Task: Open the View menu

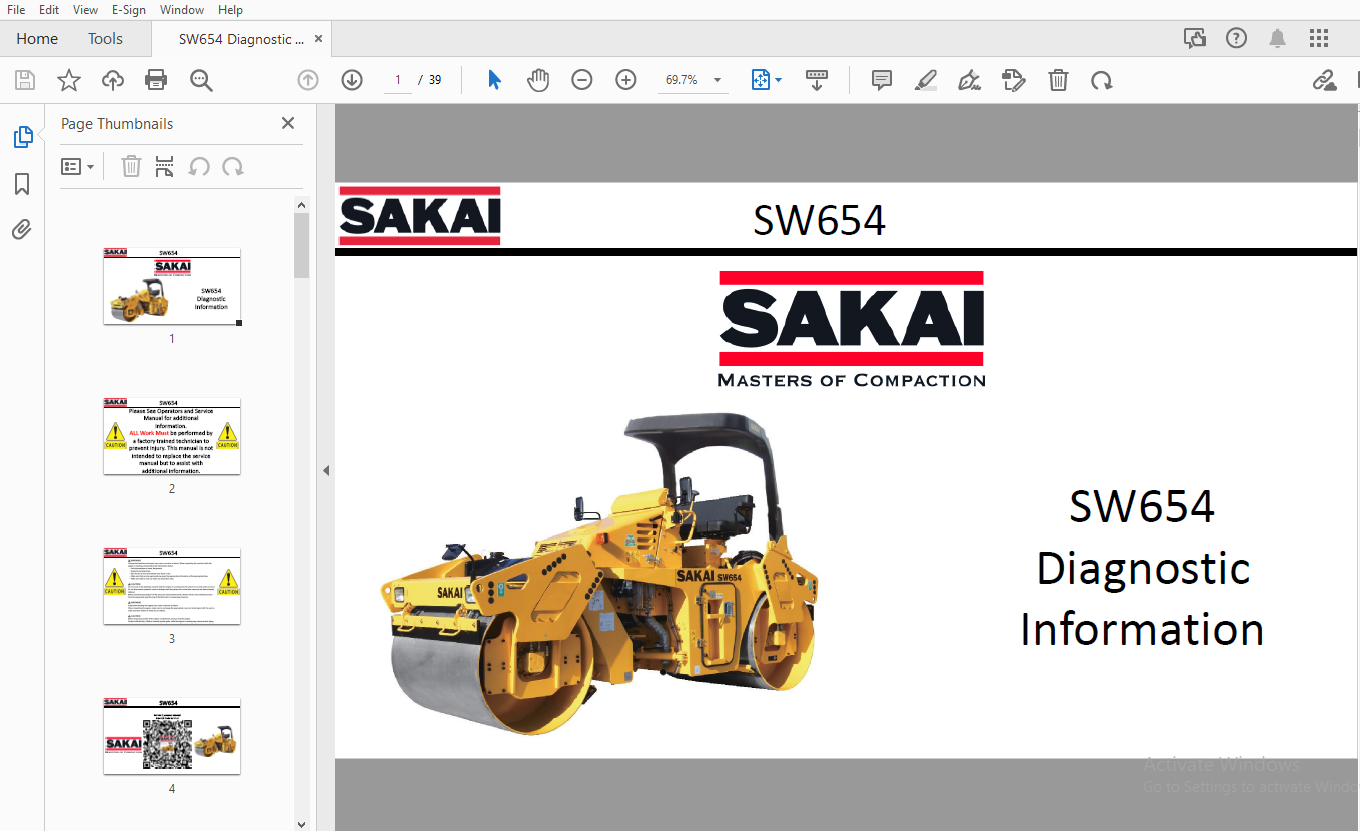Action: [86, 9]
